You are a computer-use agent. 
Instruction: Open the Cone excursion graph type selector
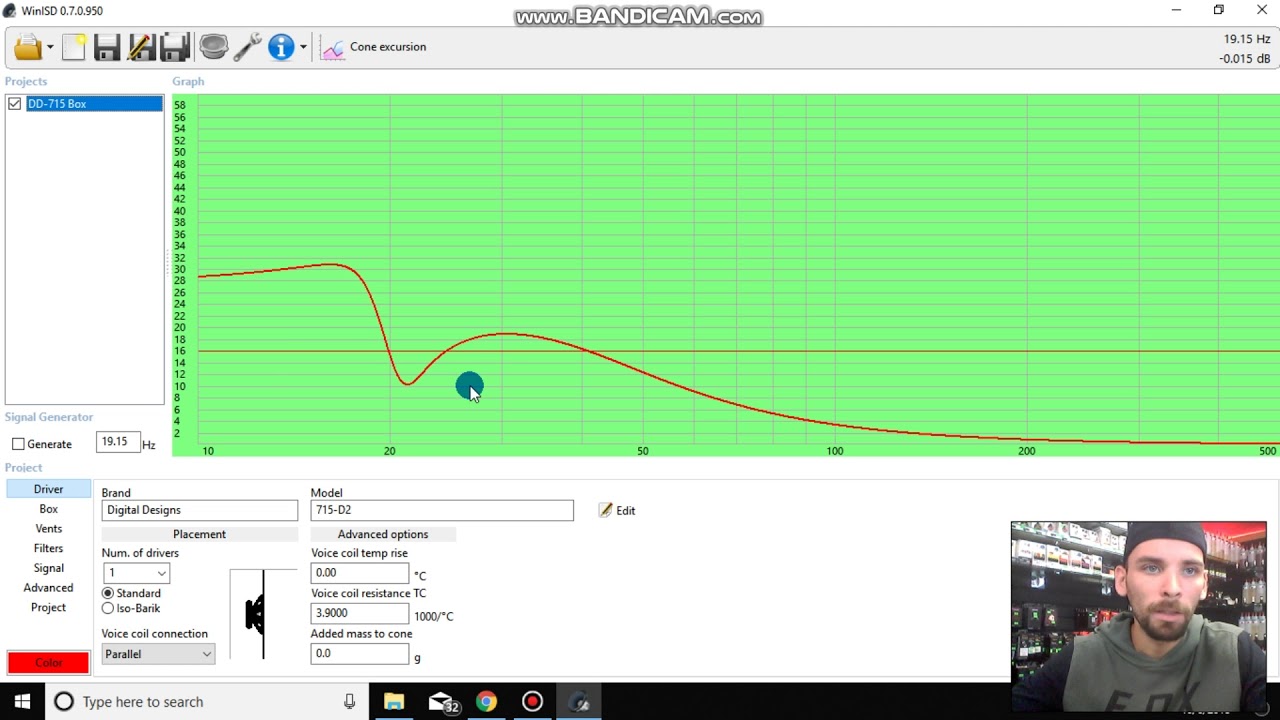[x=375, y=47]
